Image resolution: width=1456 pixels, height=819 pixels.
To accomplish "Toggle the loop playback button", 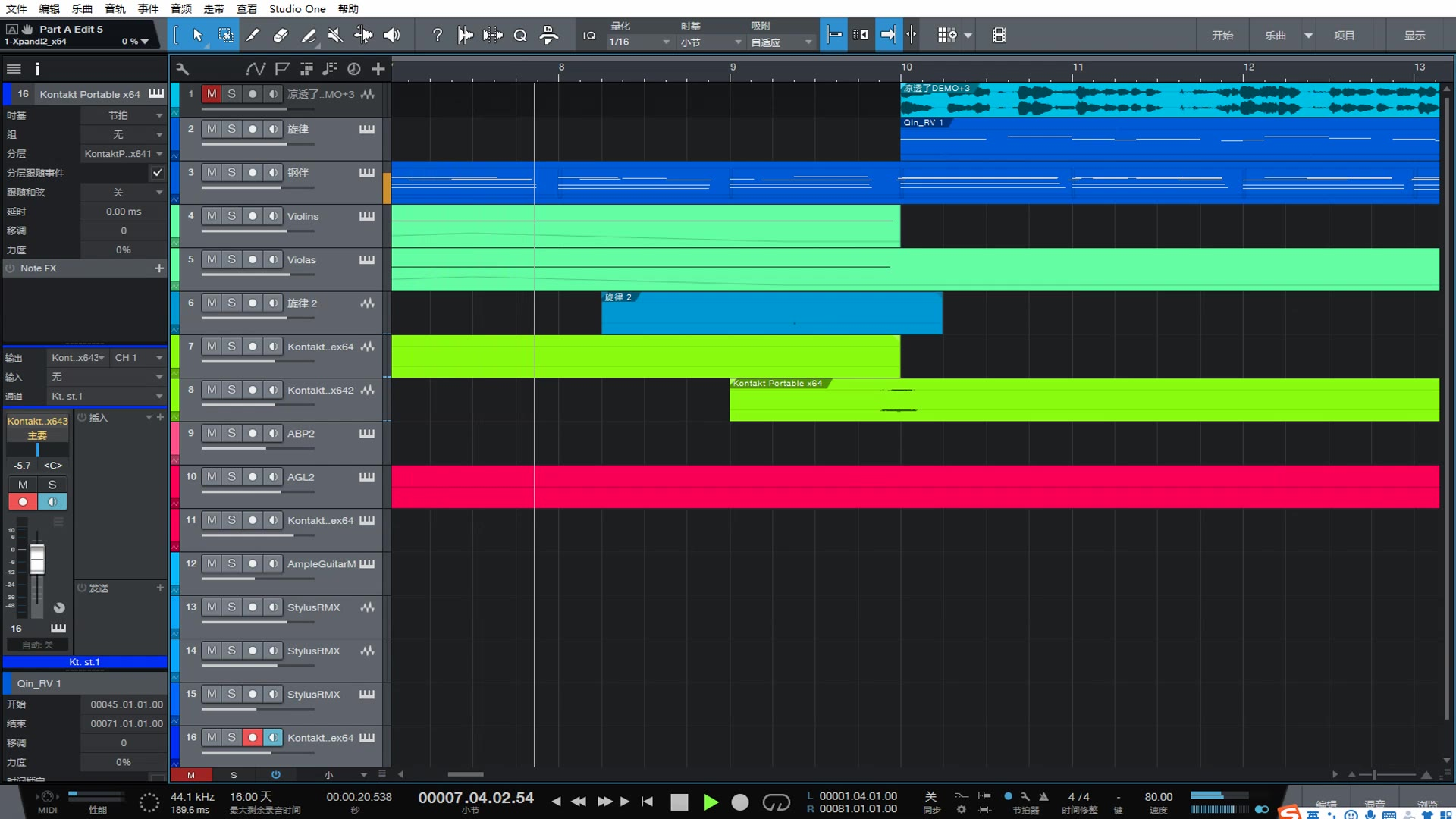I will (776, 802).
